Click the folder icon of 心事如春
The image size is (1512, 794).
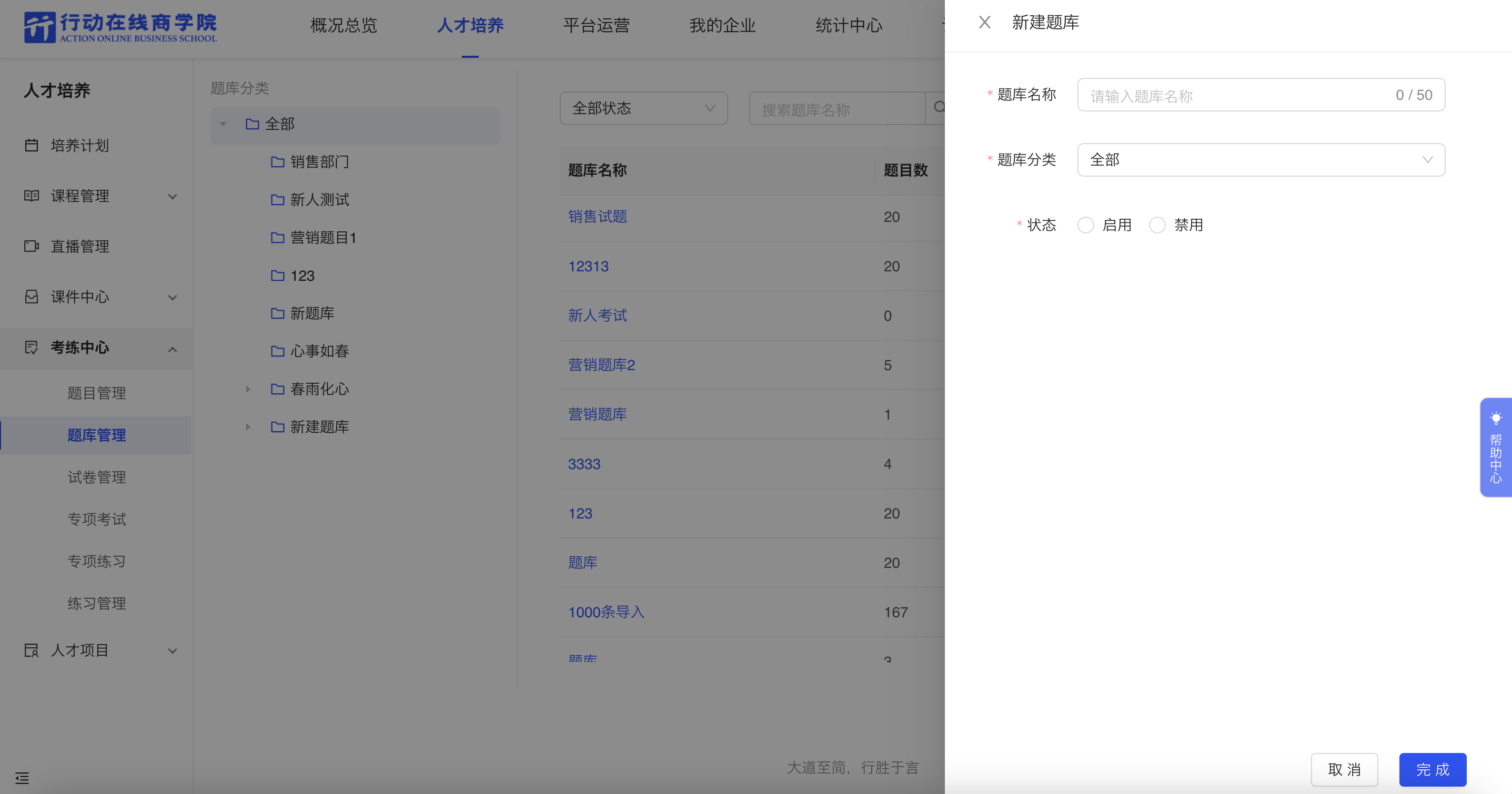(278, 351)
